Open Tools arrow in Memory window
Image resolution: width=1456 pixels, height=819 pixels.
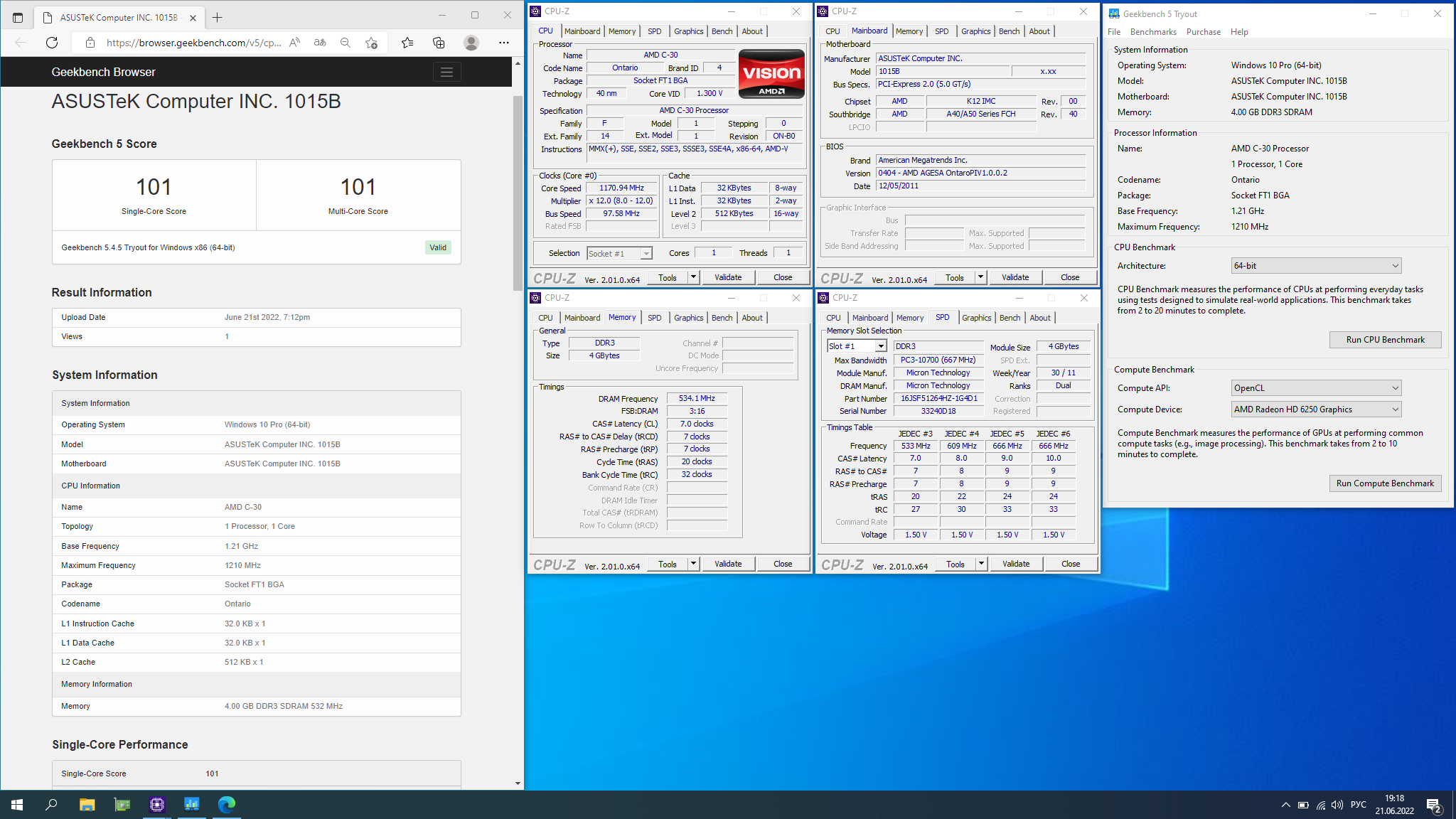click(693, 564)
